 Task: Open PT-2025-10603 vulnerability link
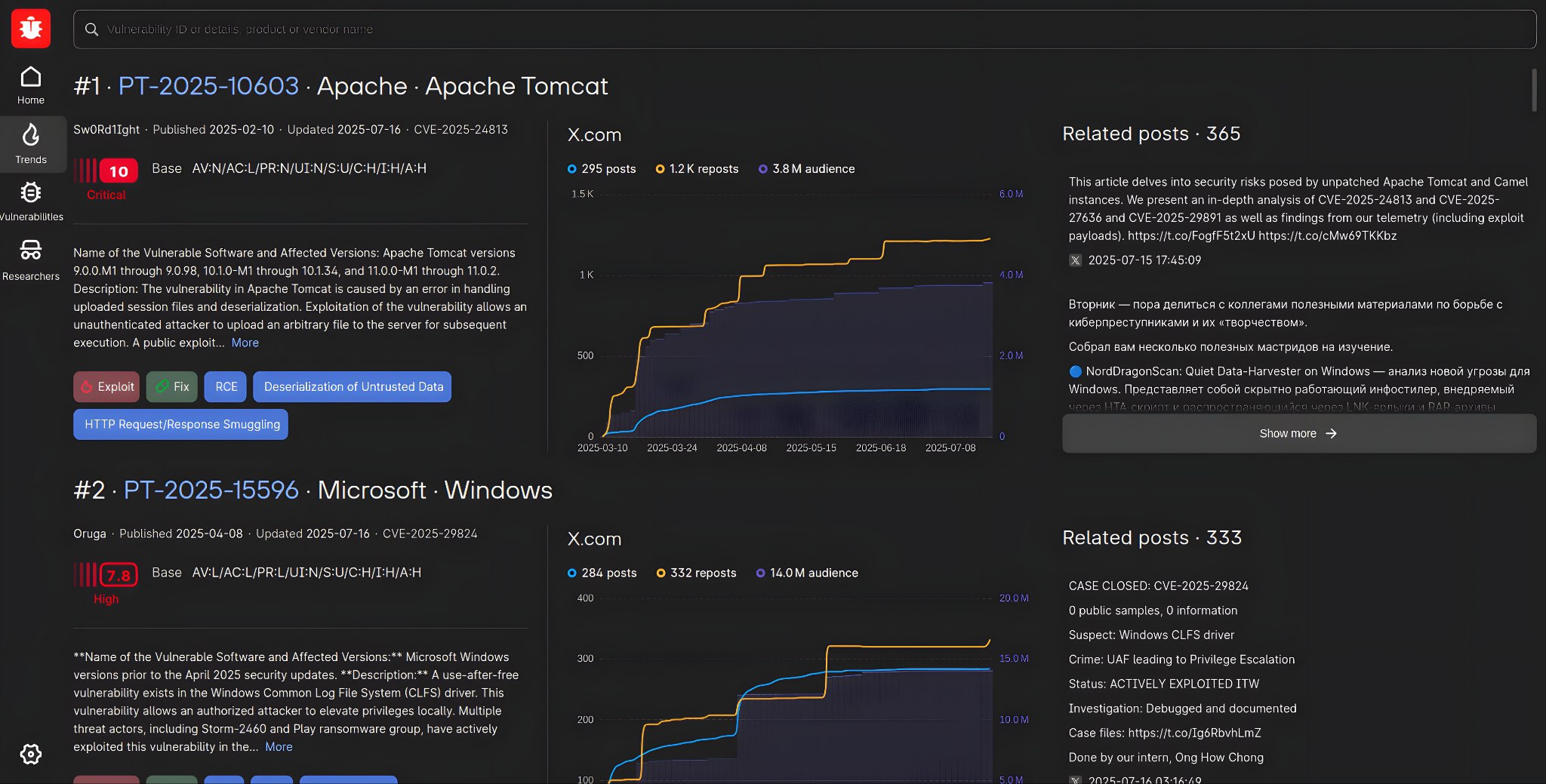208,86
